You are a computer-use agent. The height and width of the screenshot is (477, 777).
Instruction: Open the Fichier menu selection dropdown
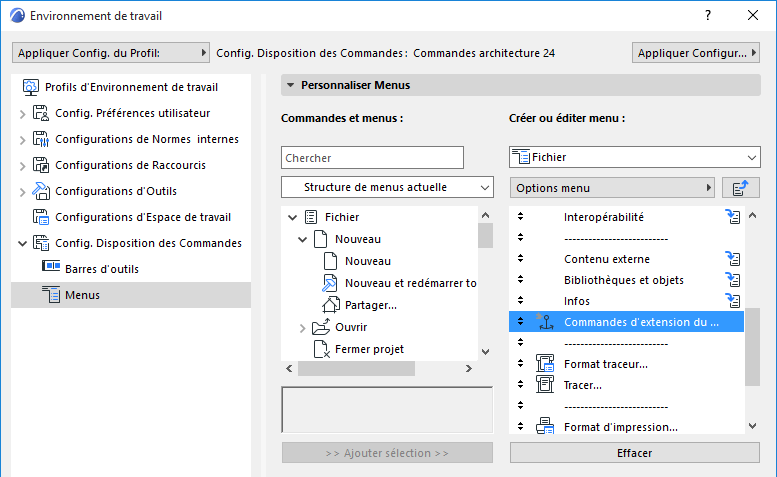[x=635, y=157]
